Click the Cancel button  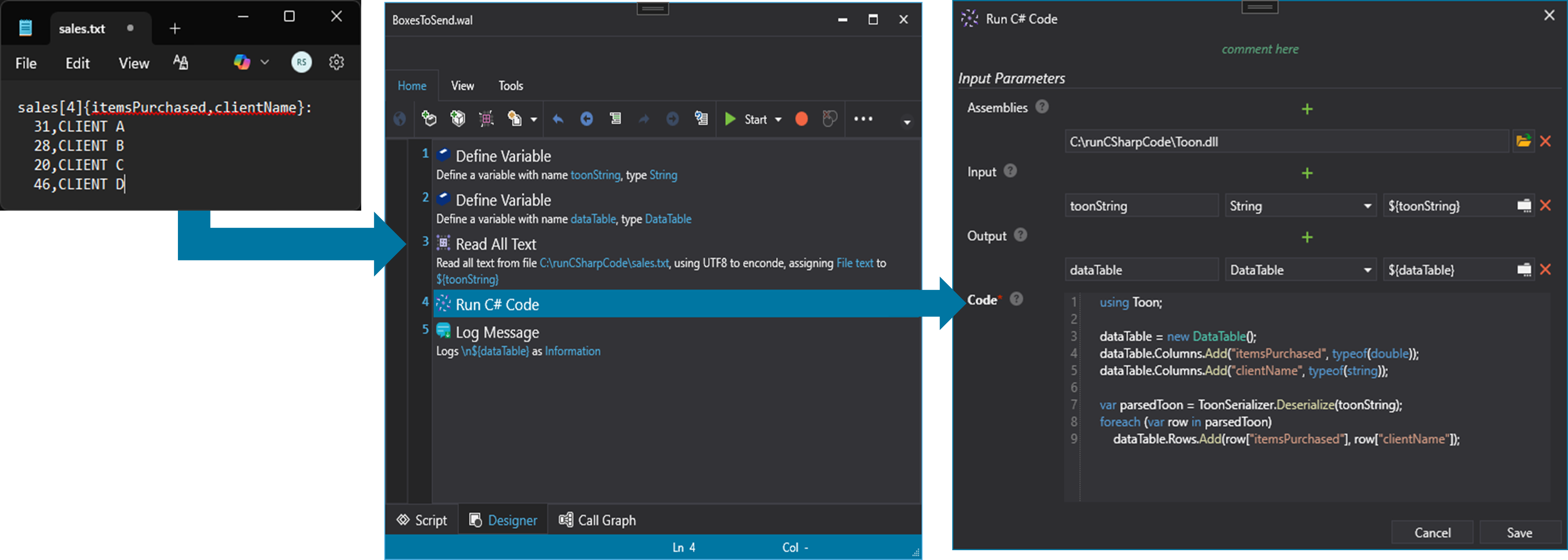(x=1432, y=533)
